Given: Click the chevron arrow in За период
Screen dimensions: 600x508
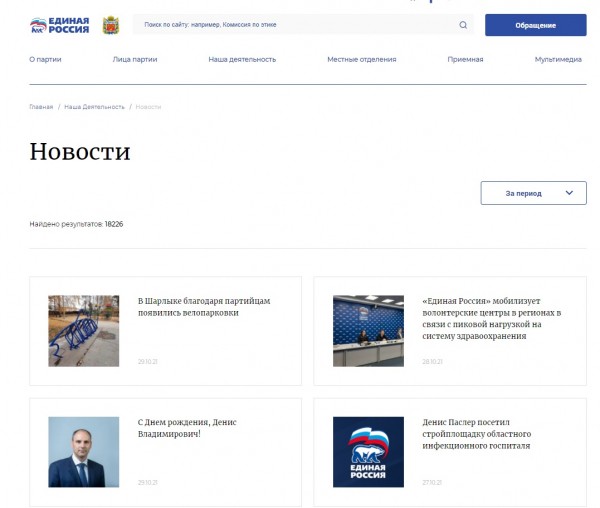Looking at the screenshot, I should coord(569,193).
